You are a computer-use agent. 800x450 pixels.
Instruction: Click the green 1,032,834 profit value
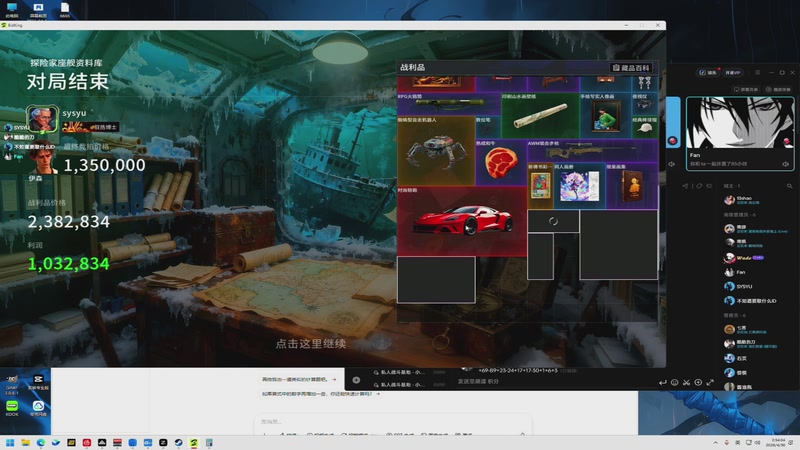point(68,264)
